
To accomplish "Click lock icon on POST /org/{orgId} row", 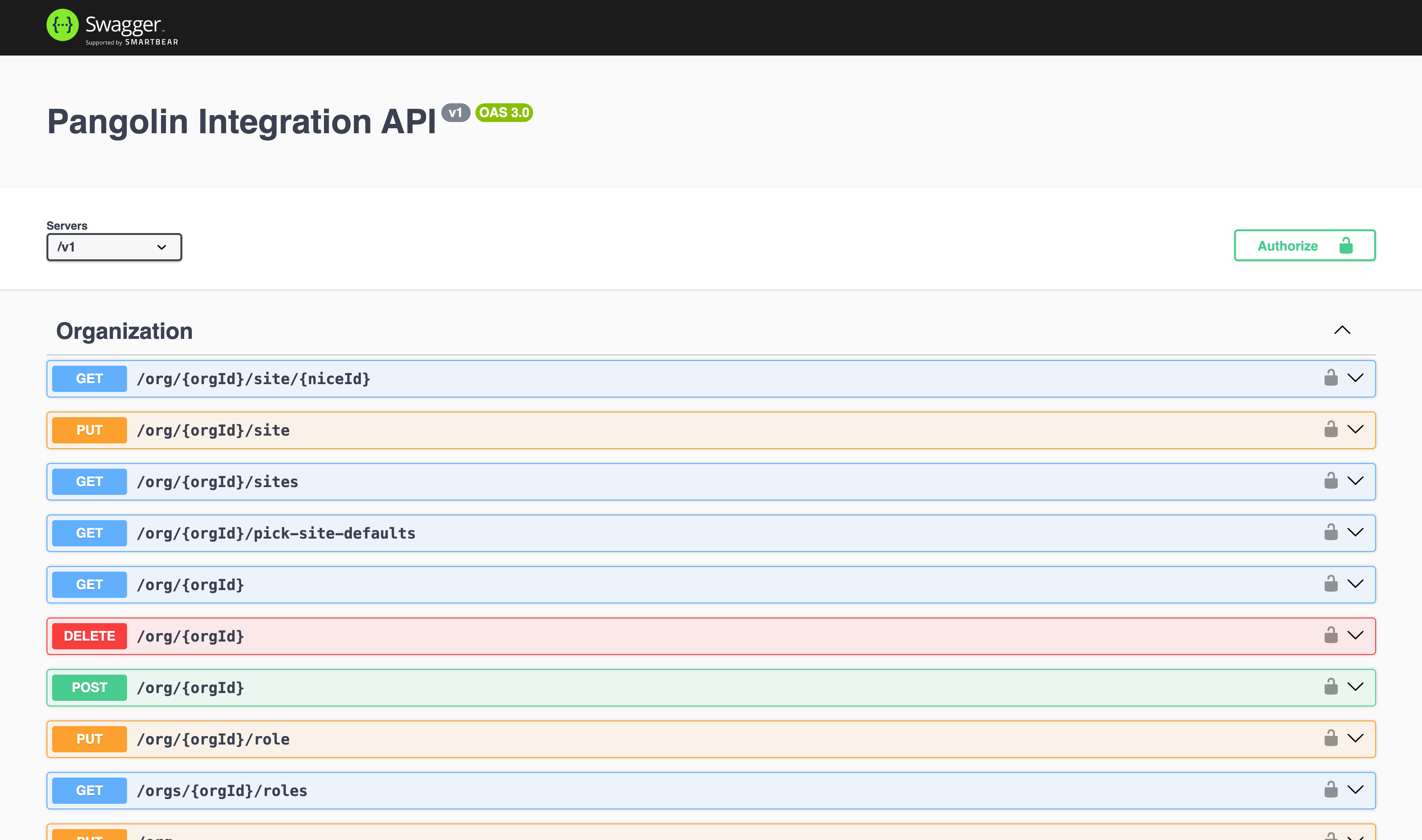I will 1331,687.
